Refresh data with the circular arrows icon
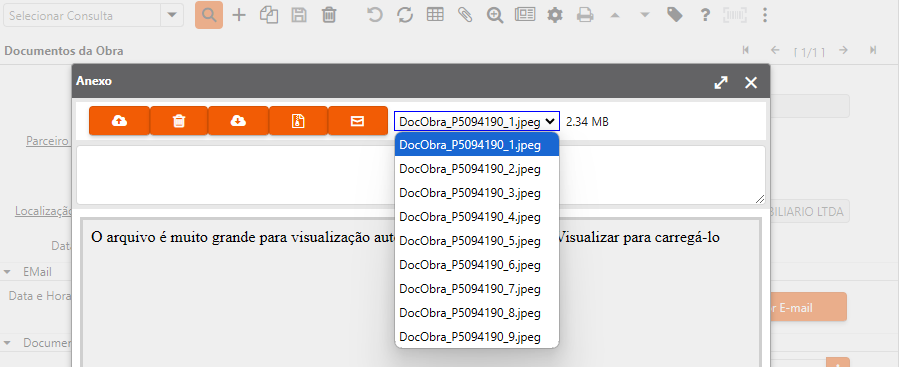 pos(405,15)
